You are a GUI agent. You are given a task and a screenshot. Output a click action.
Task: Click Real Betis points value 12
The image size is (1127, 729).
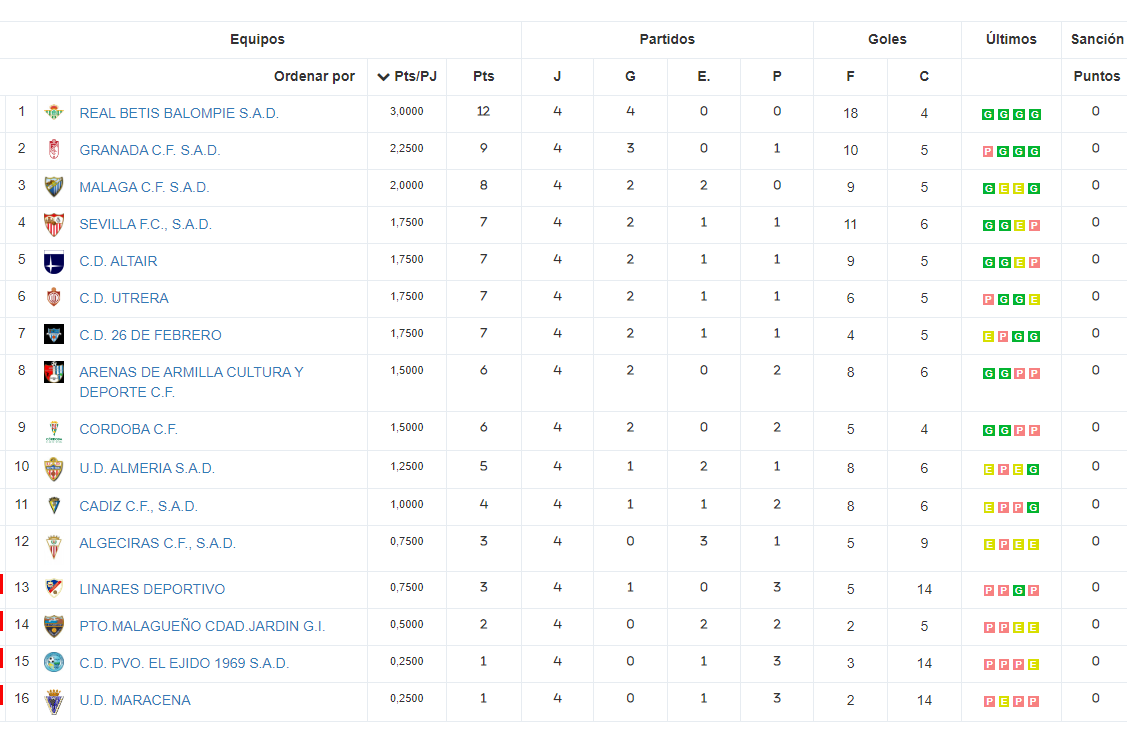[x=483, y=111]
